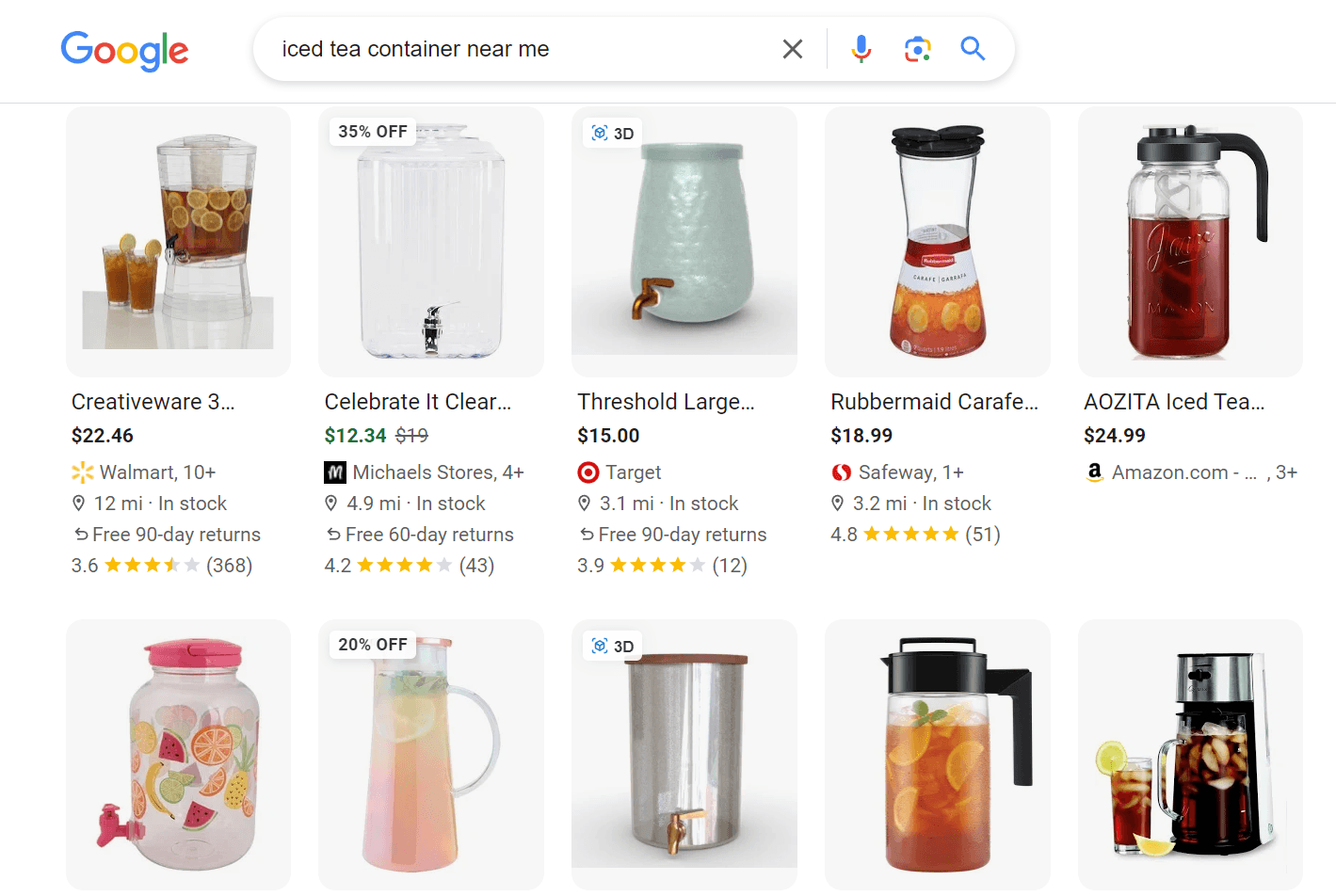This screenshot has width=1336, height=896.
Task: Click the search magnifier icon
Action: point(972,48)
